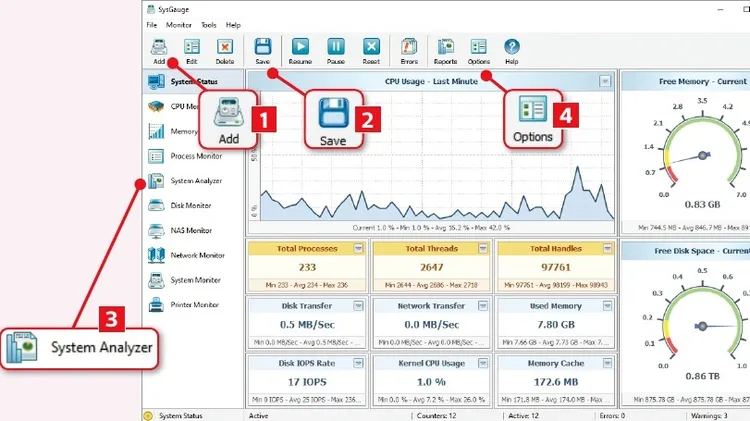The height and width of the screenshot is (421, 750).
Task: Expand the CPU Usage chart dropdown
Action: [x=605, y=81]
